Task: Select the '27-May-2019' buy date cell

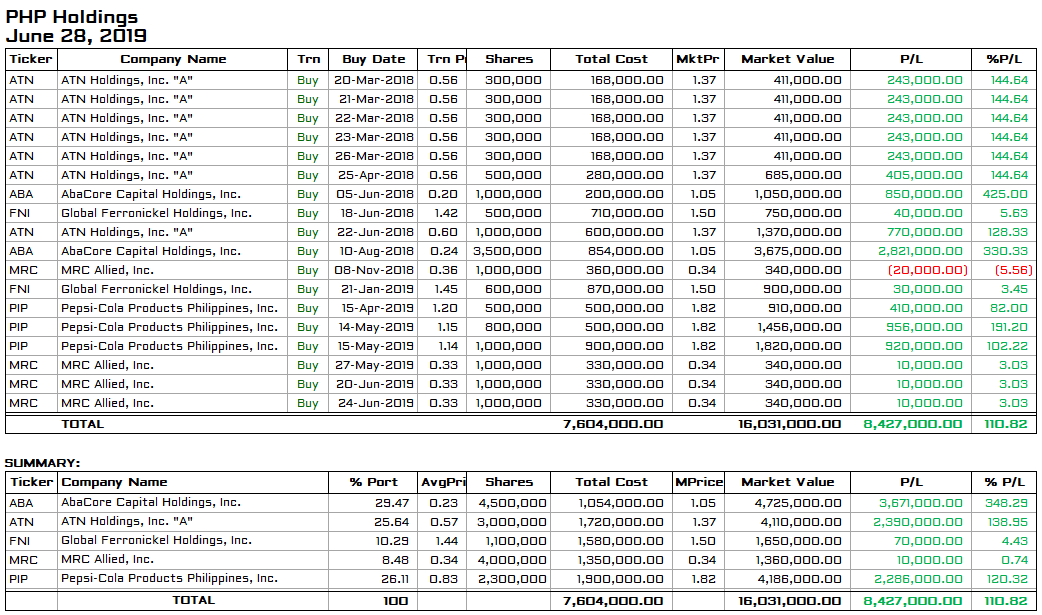Action: (375, 366)
